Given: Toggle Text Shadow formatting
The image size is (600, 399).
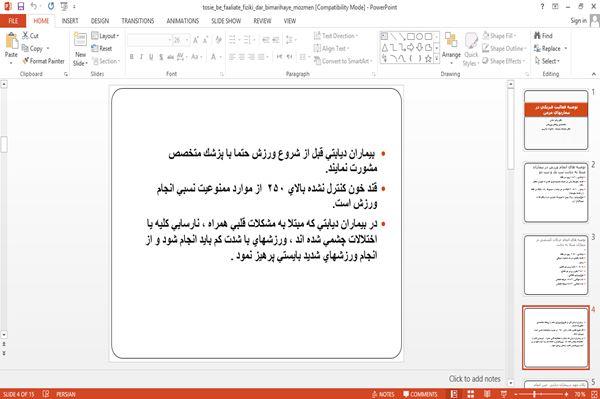Looking at the screenshot, I should 161,57.
